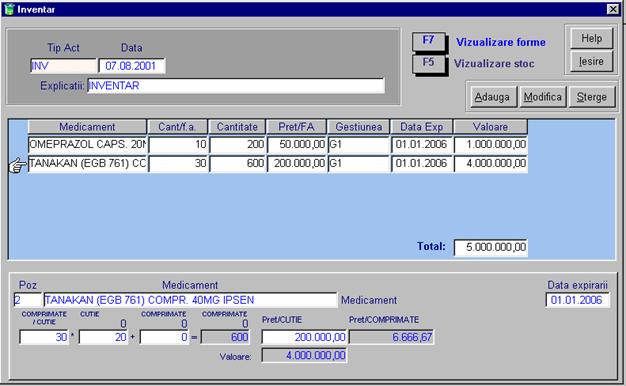Click the CUTIE field with 20
The image size is (626, 386).
(x=103, y=337)
